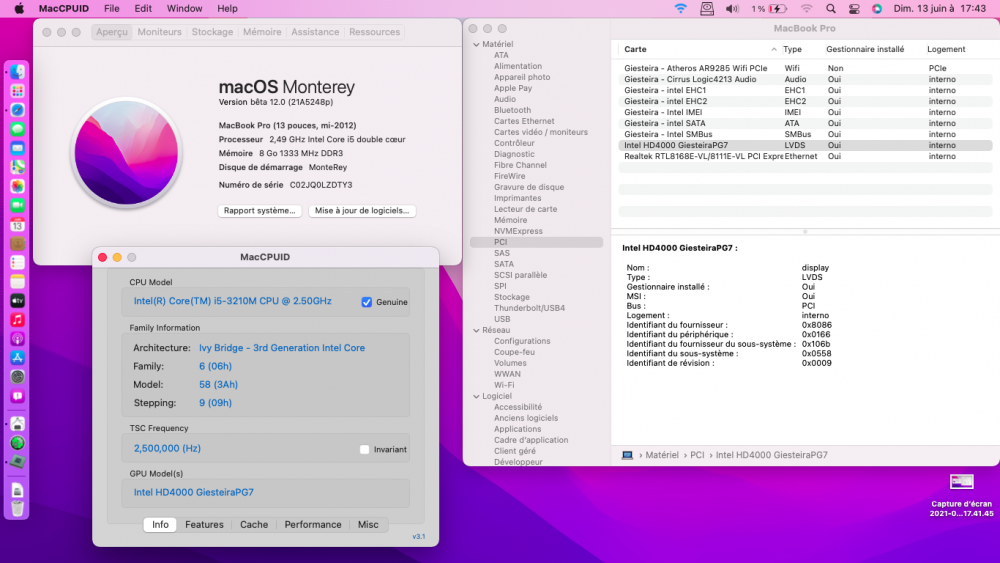Open FaceTime from the Dock
This screenshot has width=1000, height=563.
point(17,205)
